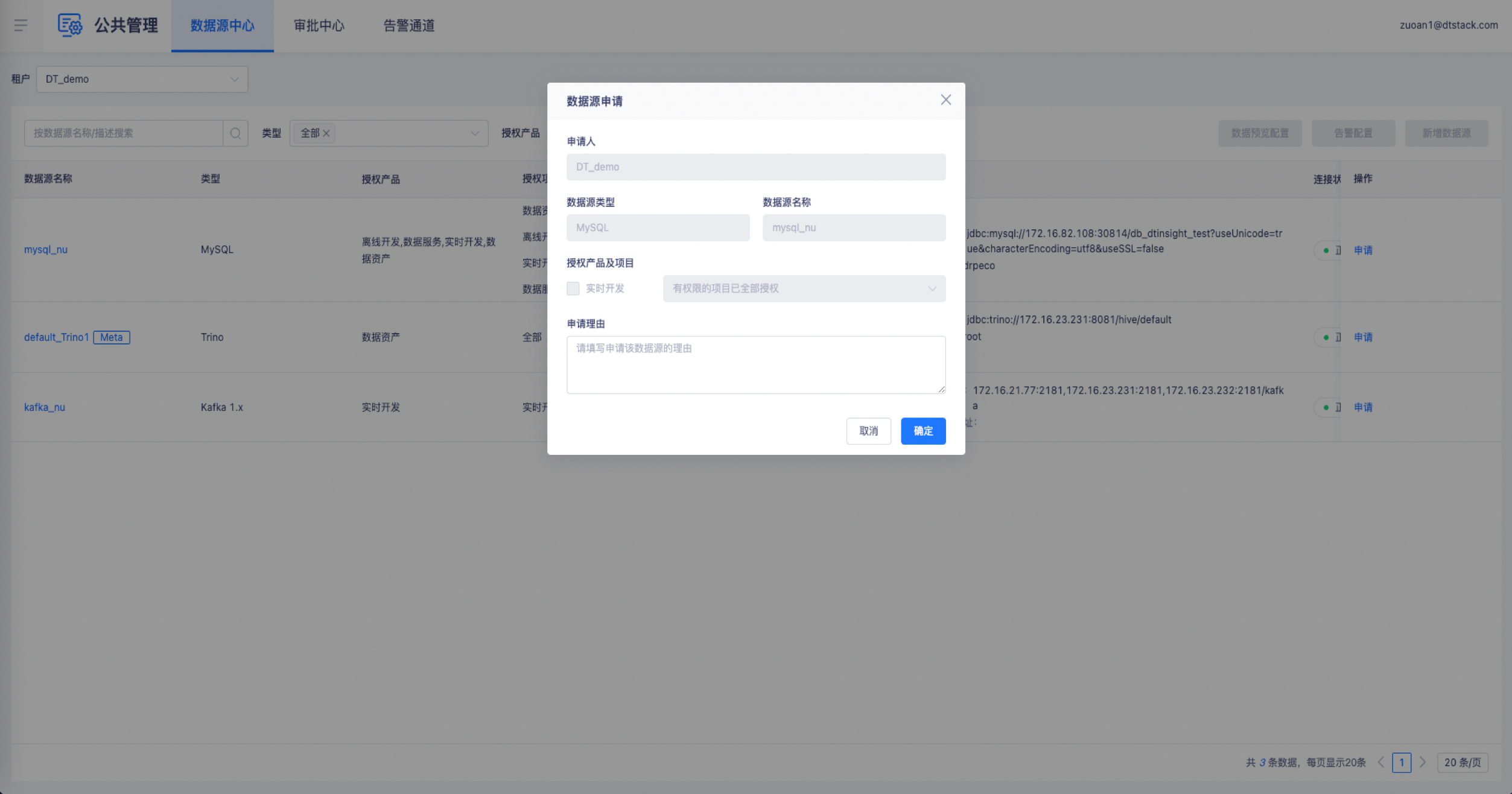Click page number 1 in pagination
1512x794 pixels.
(x=1402, y=762)
